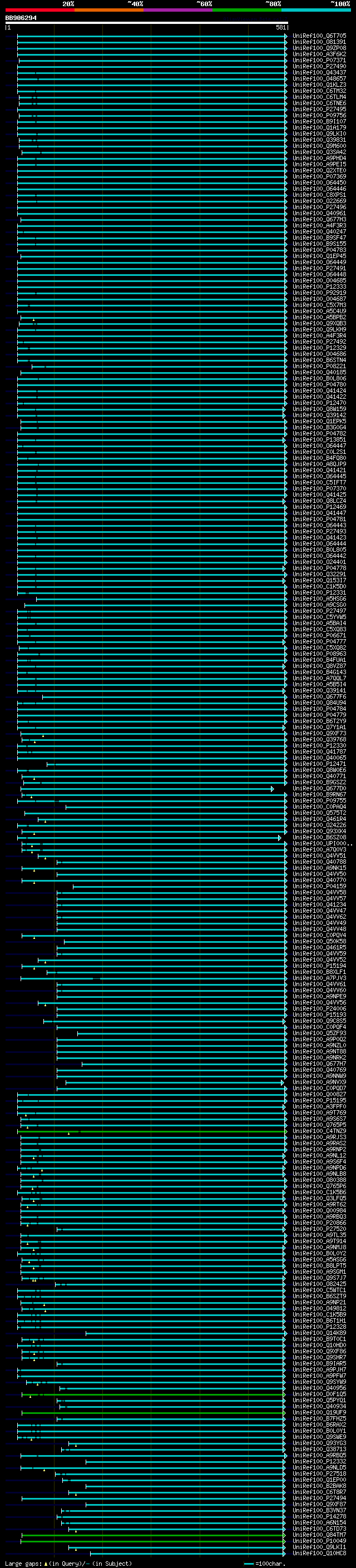Open hit UniRef100_P07371
Viewport: 356px width, 1568px height.
point(319,60)
